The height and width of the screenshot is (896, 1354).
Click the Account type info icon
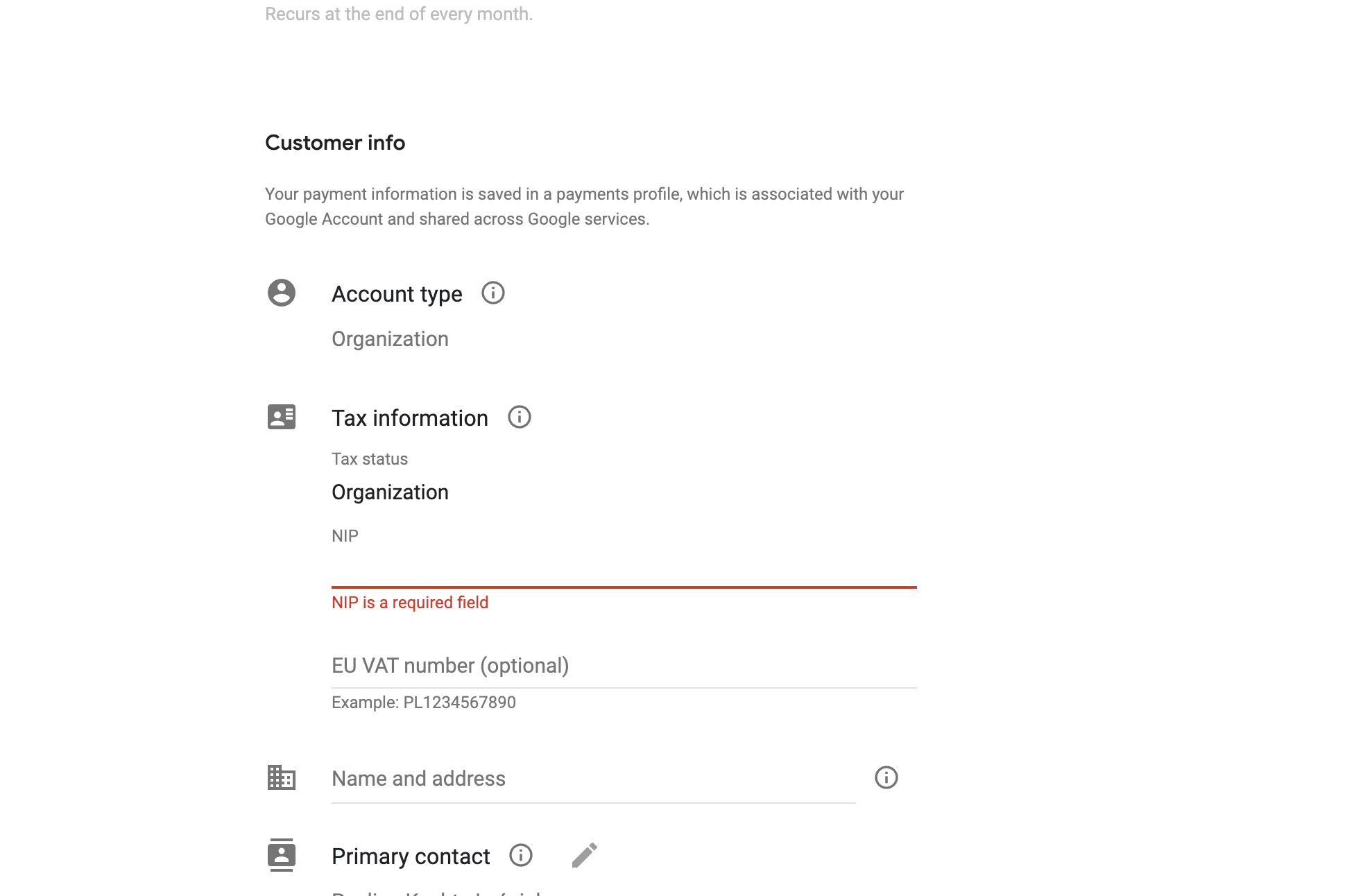[493, 293]
